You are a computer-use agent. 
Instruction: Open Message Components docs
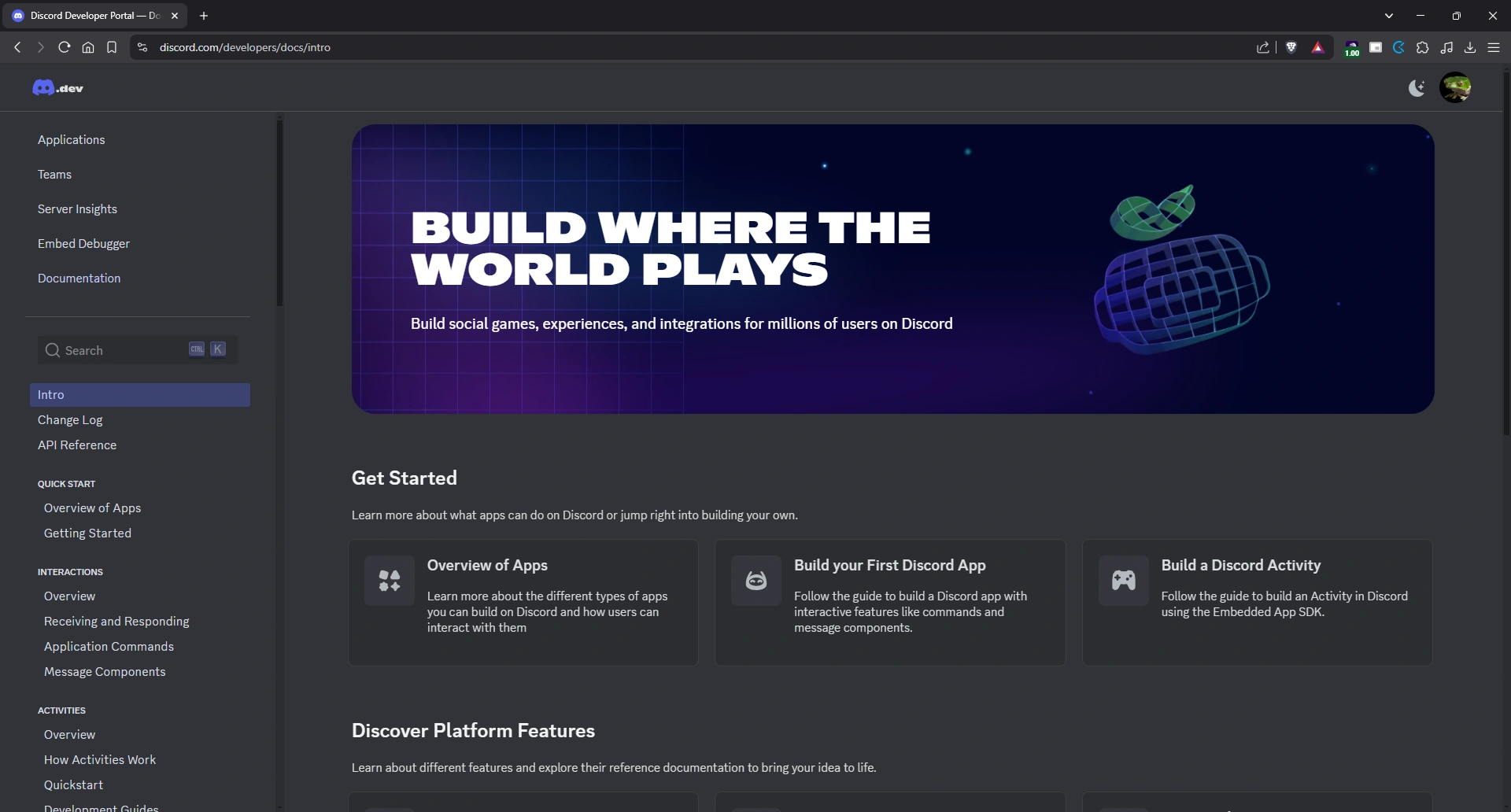[105, 672]
